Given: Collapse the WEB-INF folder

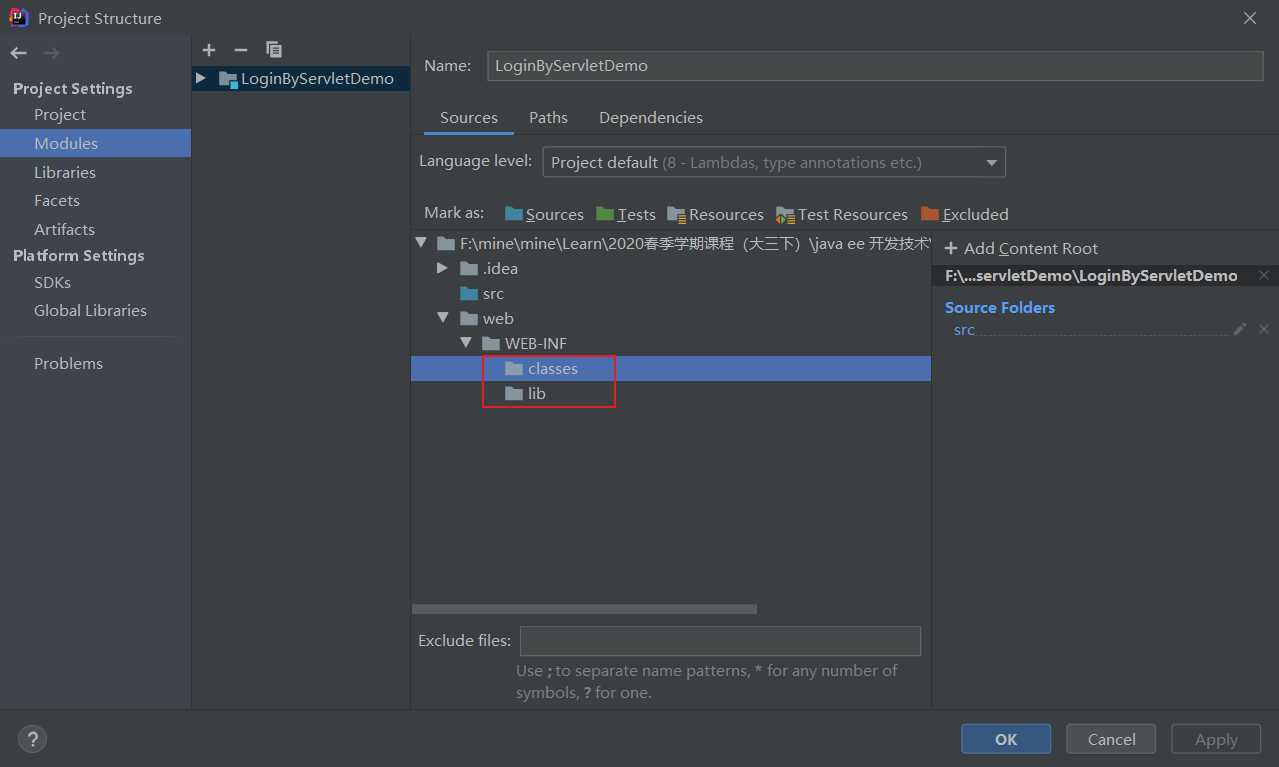Looking at the screenshot, I should (x=465, y=343).
